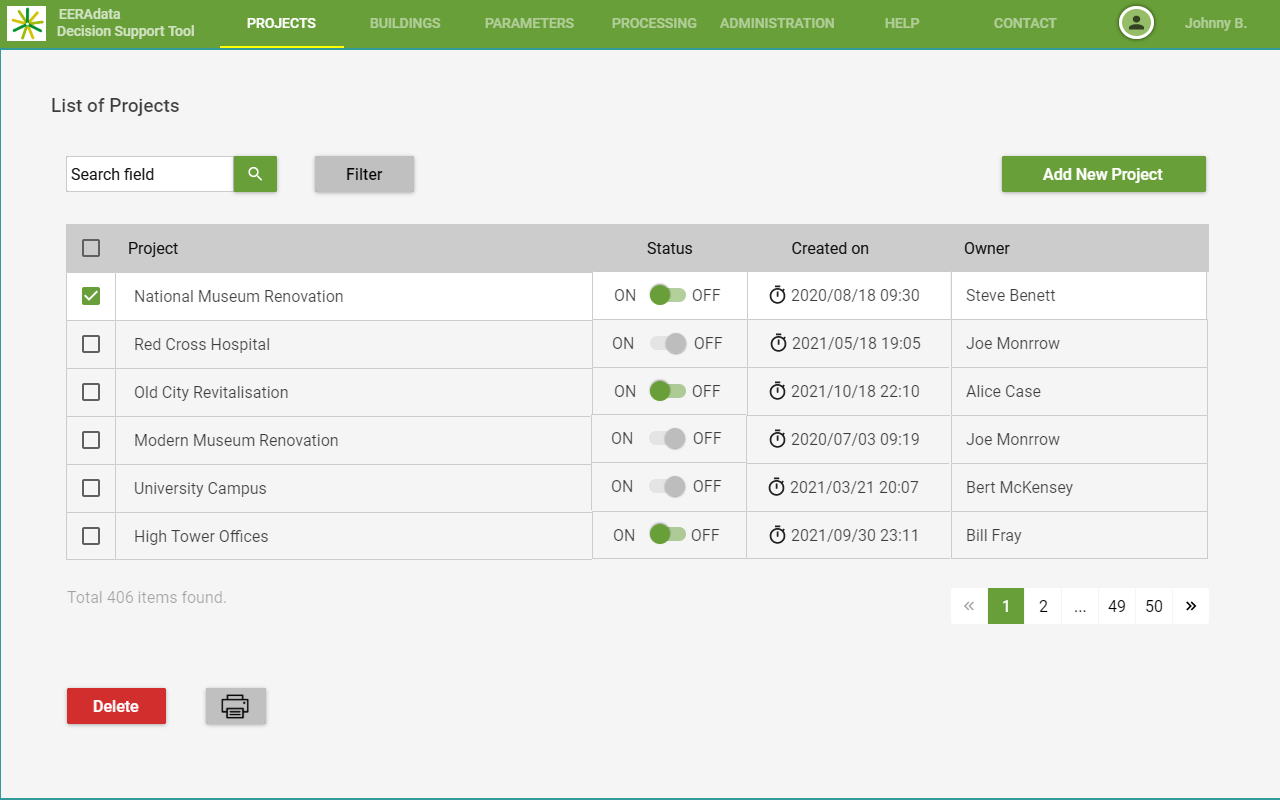The height and width of the screenshot is (800, 1280).
Task: Open the user profile avatar icon
Action: tap(1136, 23)
